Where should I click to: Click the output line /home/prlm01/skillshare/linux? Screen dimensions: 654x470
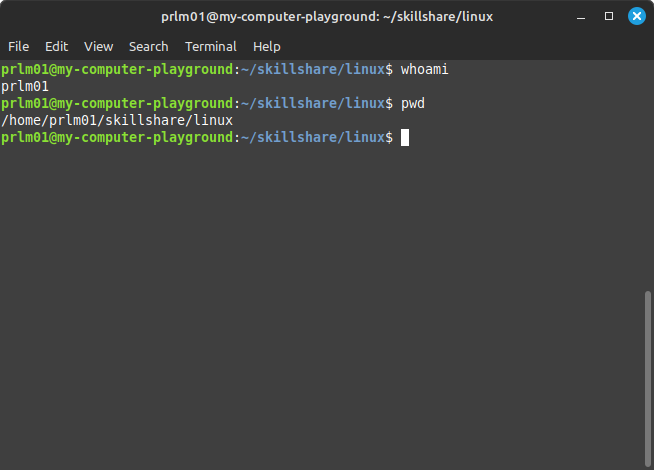pyautogui.click(x=117, y=121)
